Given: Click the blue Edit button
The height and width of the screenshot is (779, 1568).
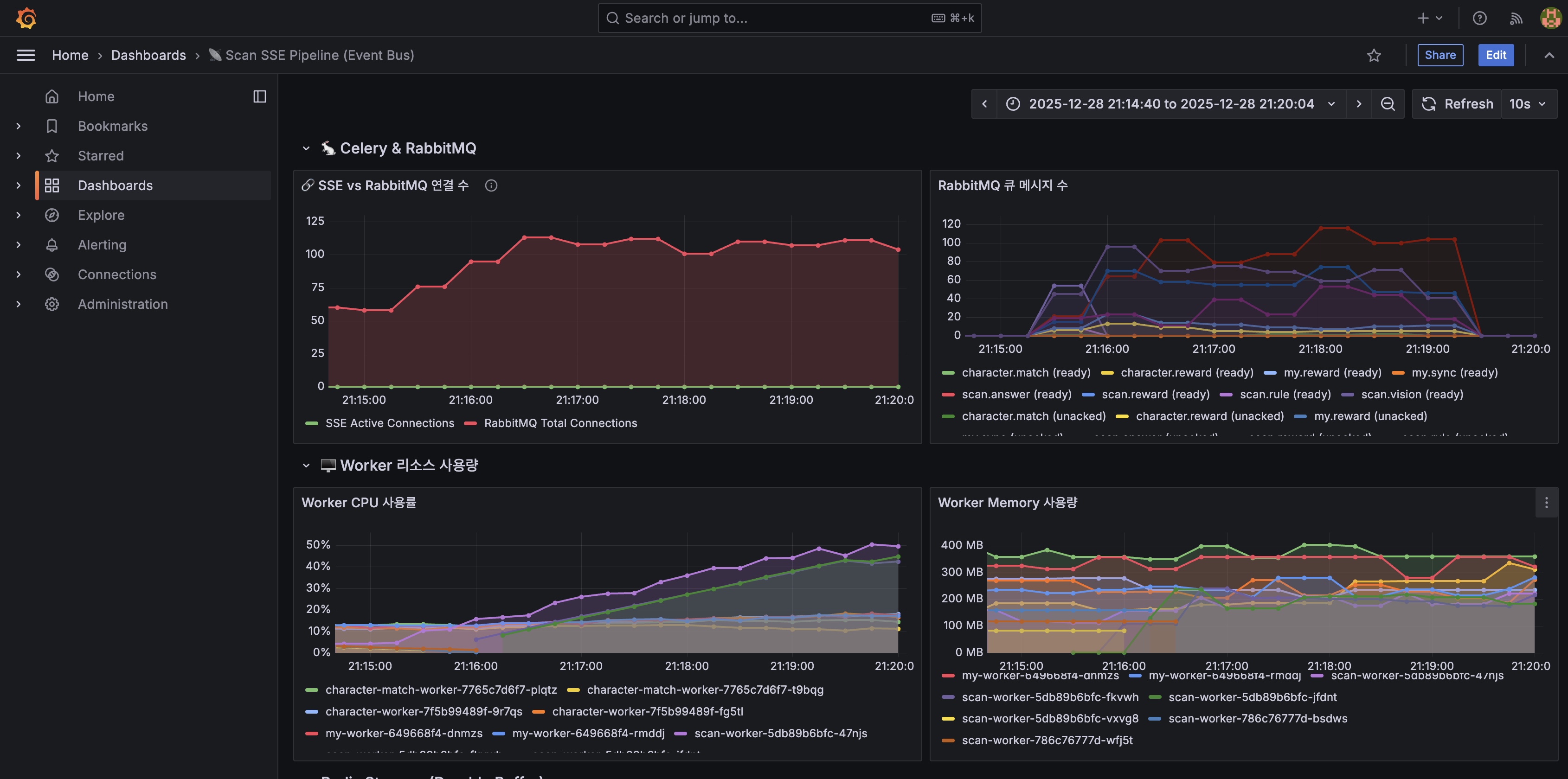Looking at the screenshot, I should (1496, 55).
